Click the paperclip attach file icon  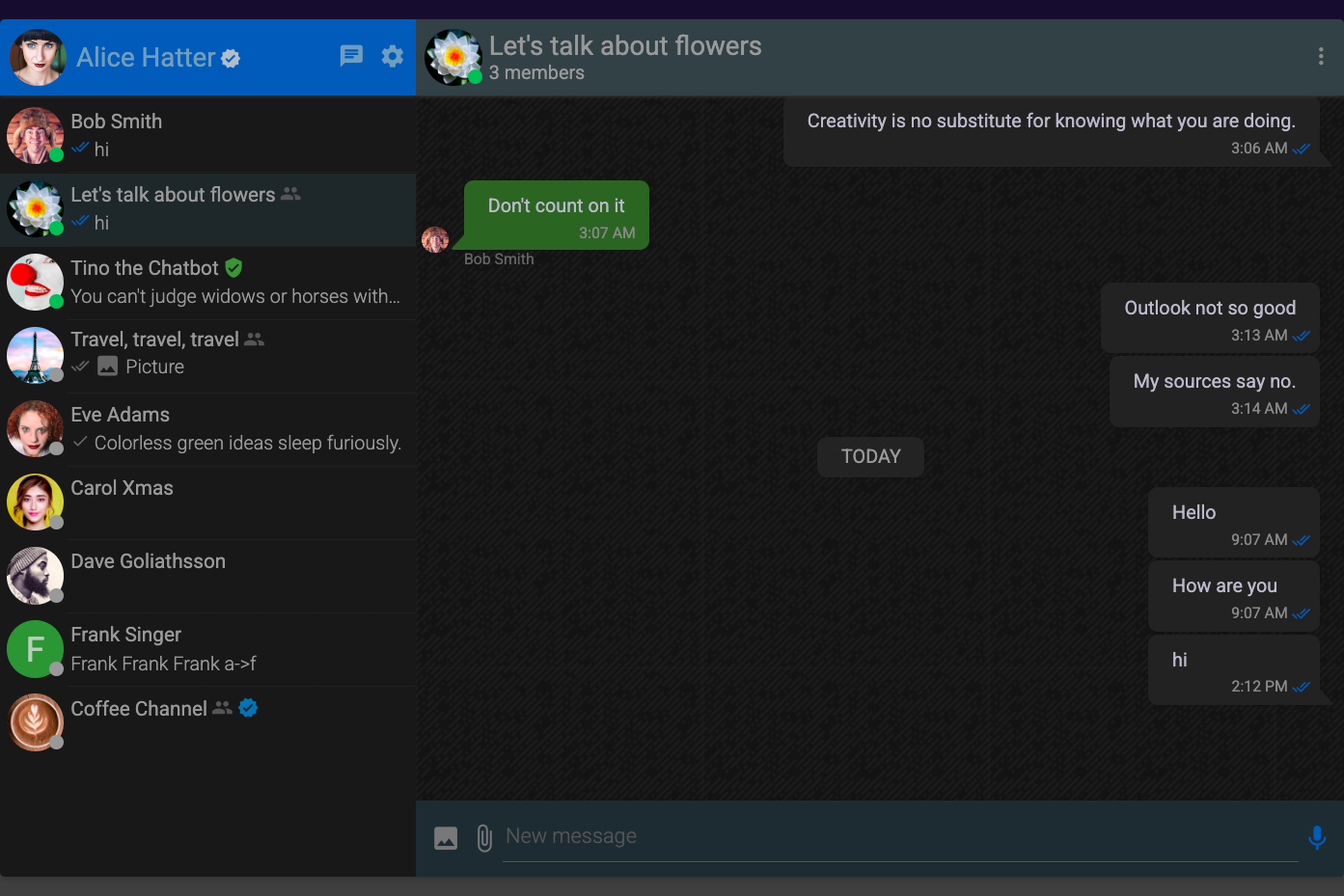click(484, 838)
